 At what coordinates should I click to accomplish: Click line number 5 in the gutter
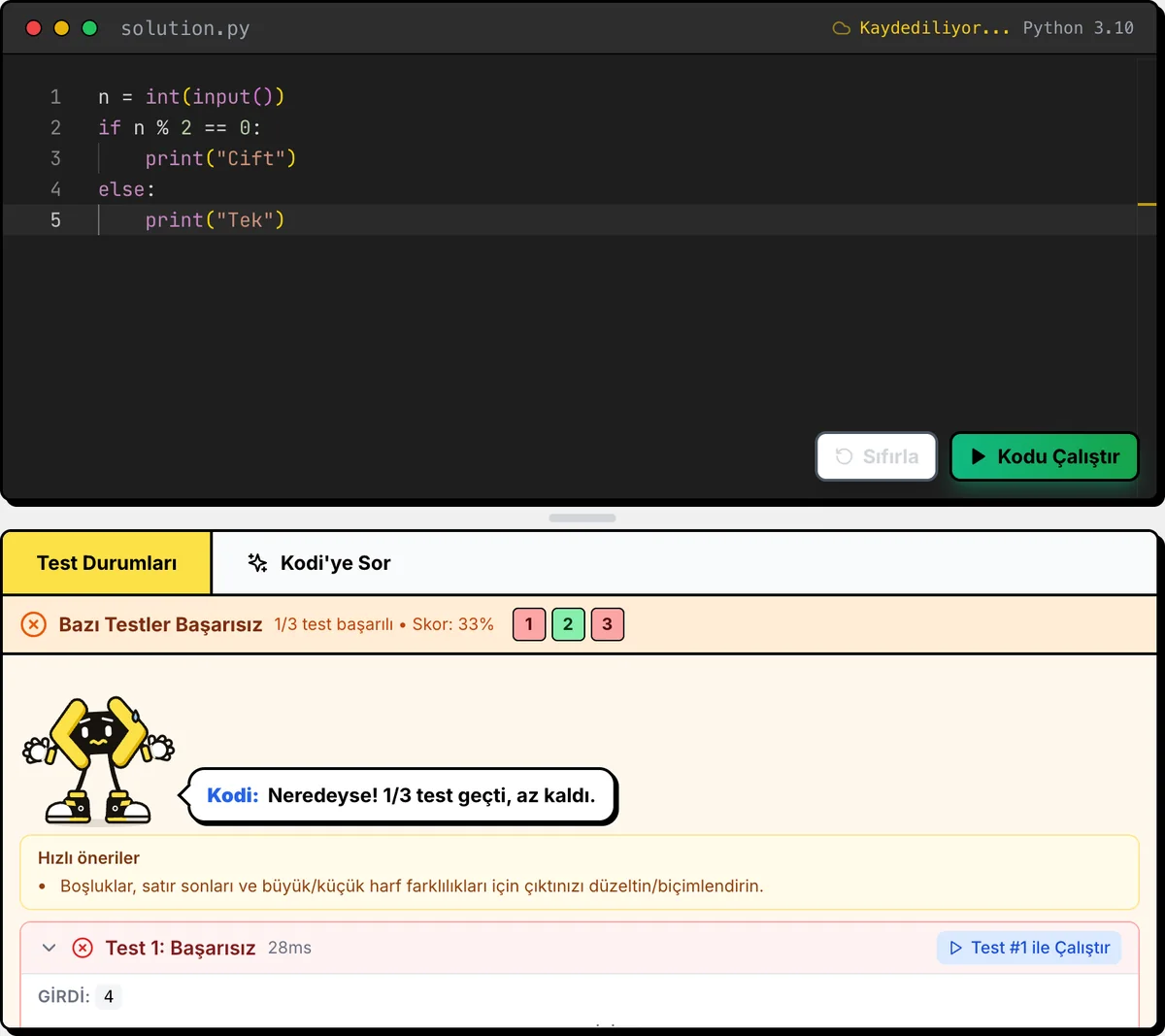pyautogui.click(x=55, y=220)
